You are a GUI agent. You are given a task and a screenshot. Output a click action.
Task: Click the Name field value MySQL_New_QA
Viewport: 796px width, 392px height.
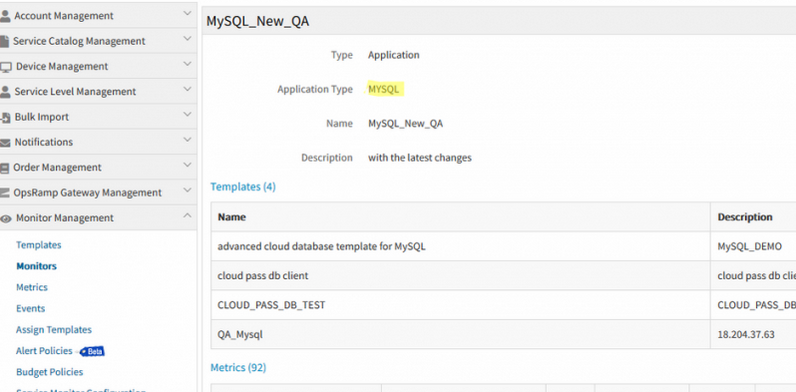coord(406,123)
